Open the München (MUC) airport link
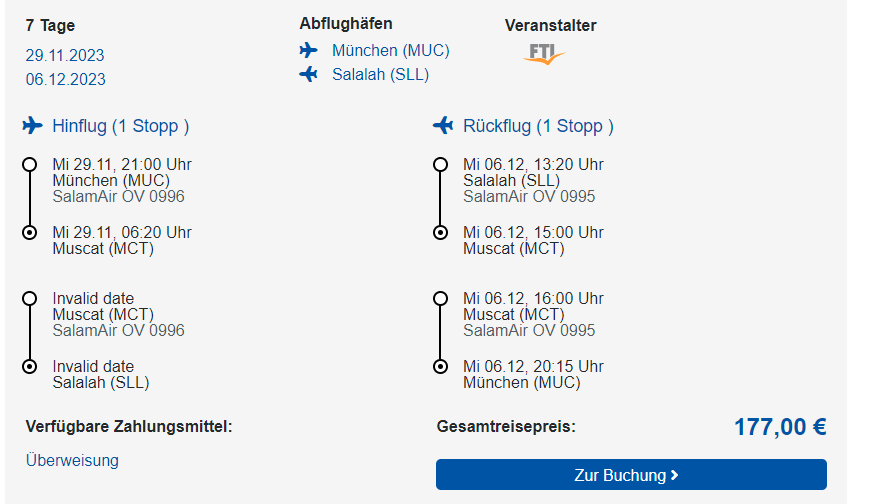The image size is (872, 504). coord(390,50)
